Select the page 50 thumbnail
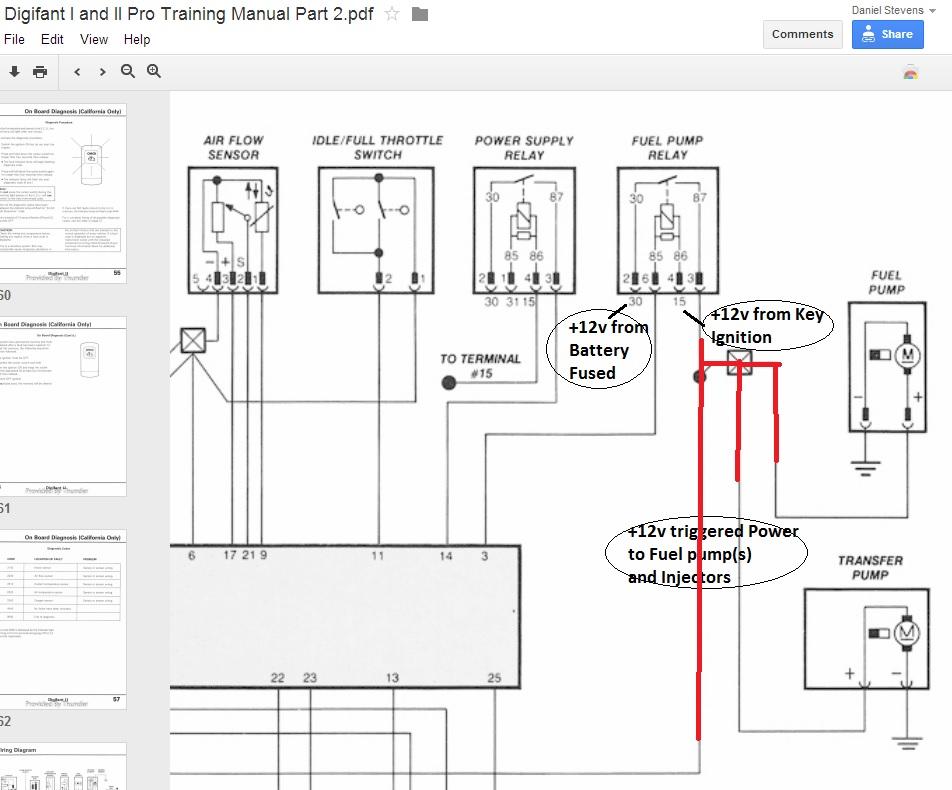 pos(63,193)
